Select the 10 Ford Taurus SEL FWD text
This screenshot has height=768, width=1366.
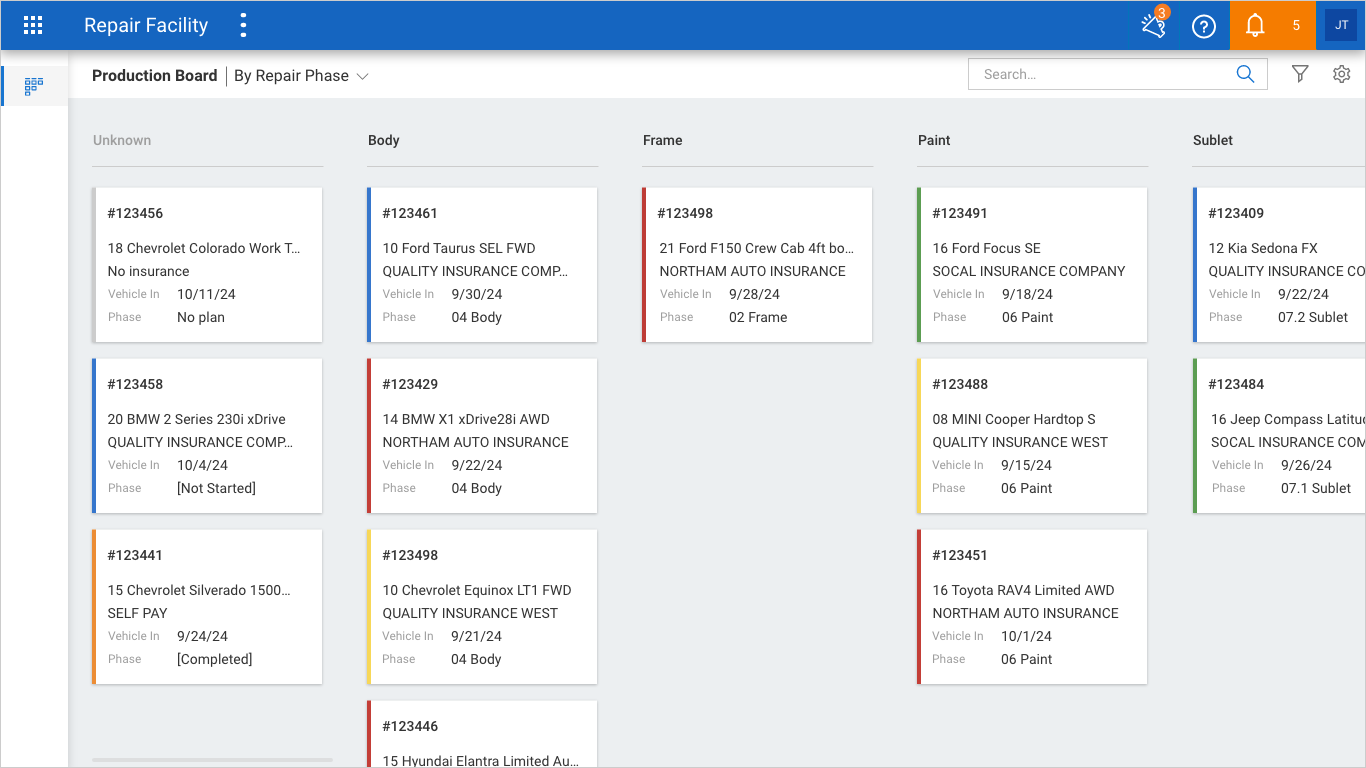pos(459,248)
